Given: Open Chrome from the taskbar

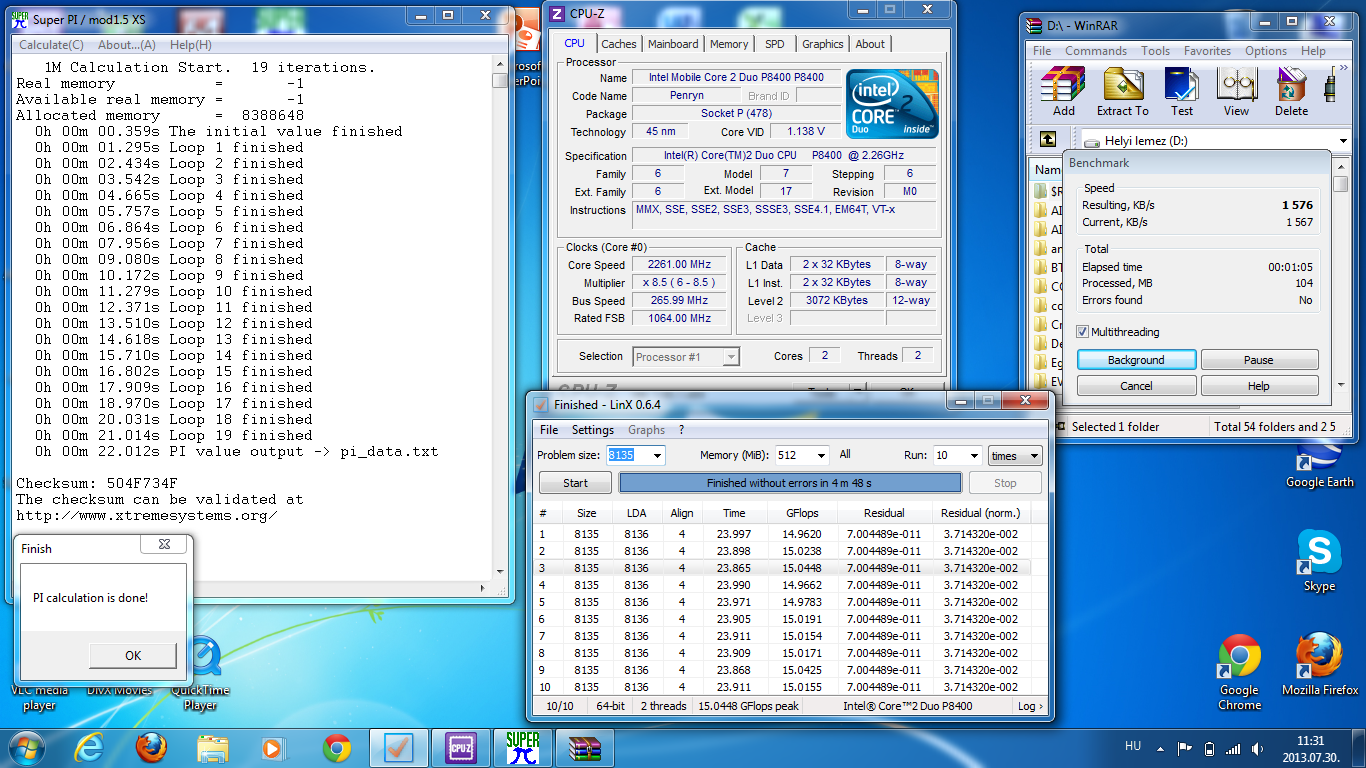Looking at the screenshot, I should (336, 748).
